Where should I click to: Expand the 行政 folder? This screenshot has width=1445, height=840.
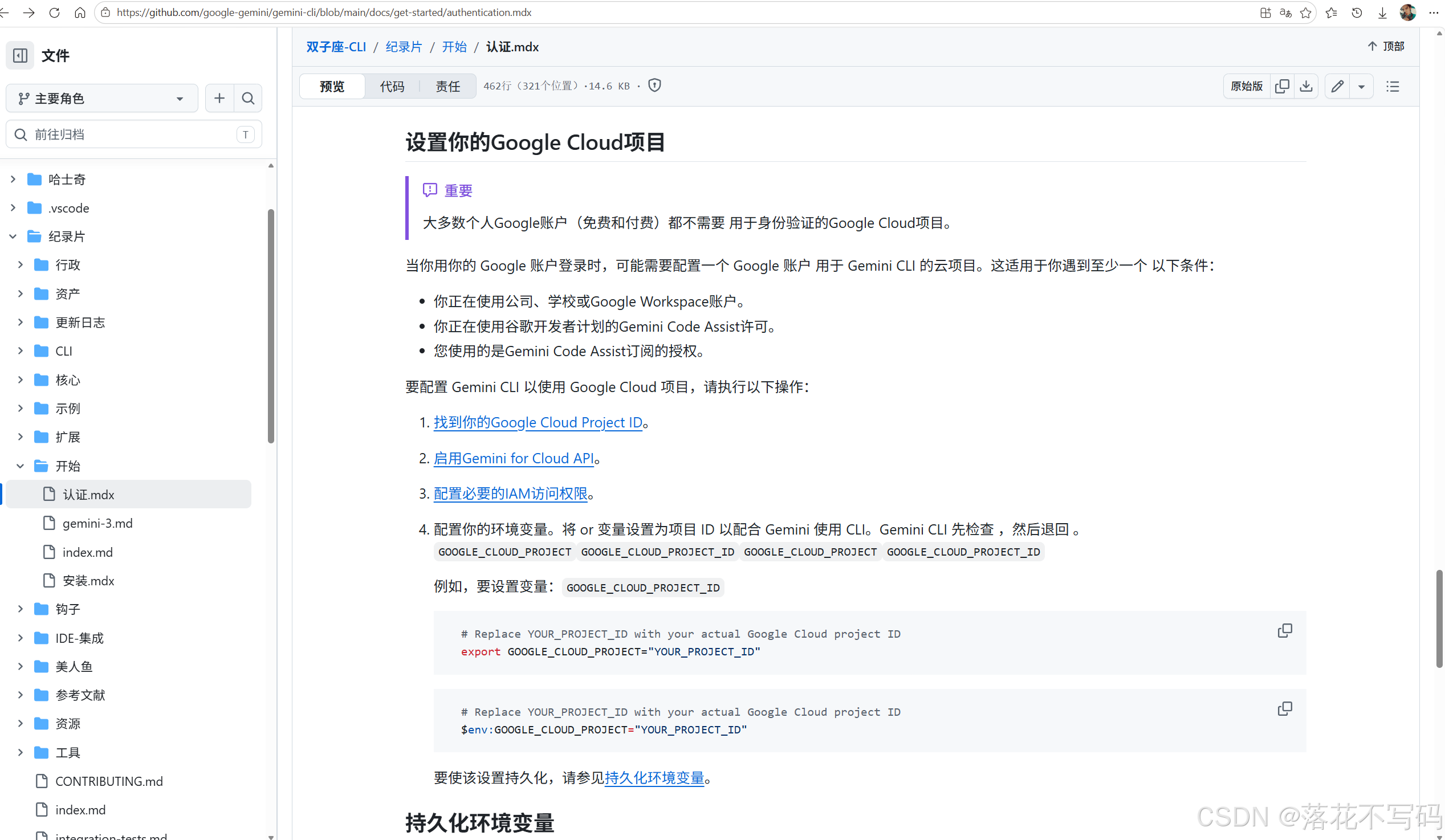pyautogui.click(x=21, y=265)
